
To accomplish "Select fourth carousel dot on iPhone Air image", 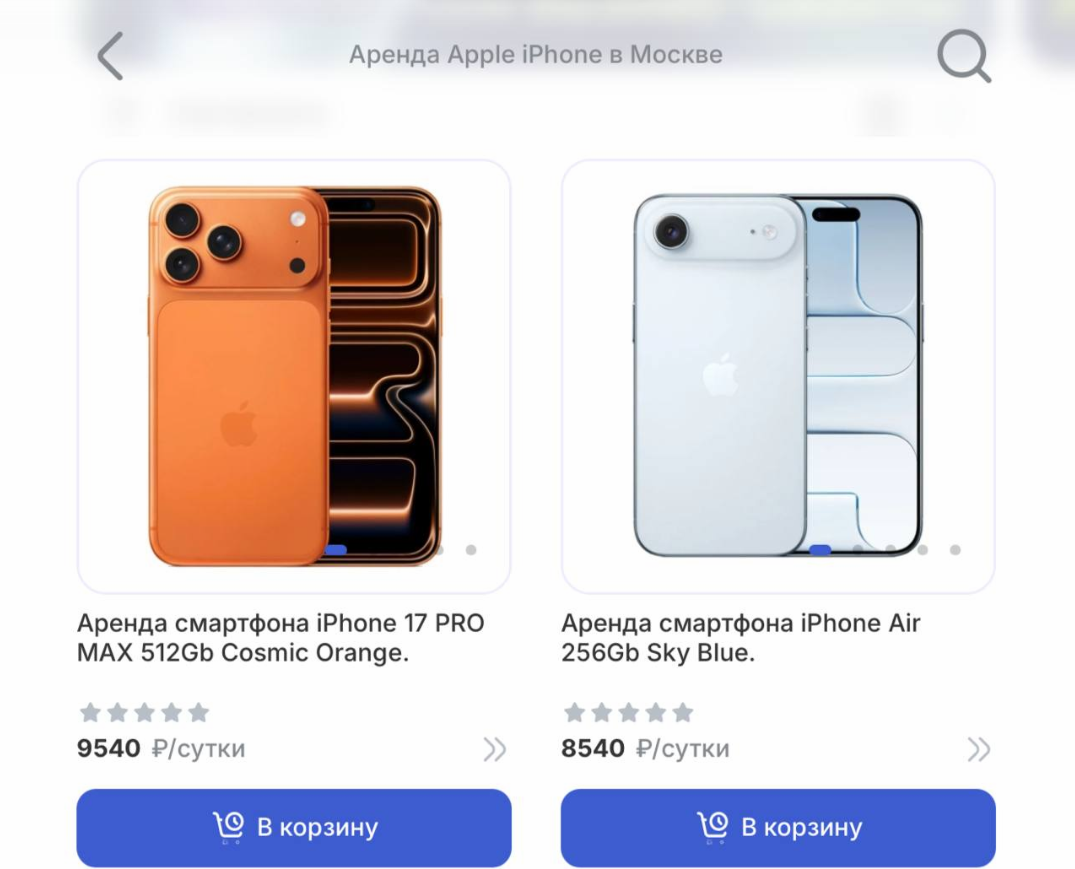I will pos(923,550).
